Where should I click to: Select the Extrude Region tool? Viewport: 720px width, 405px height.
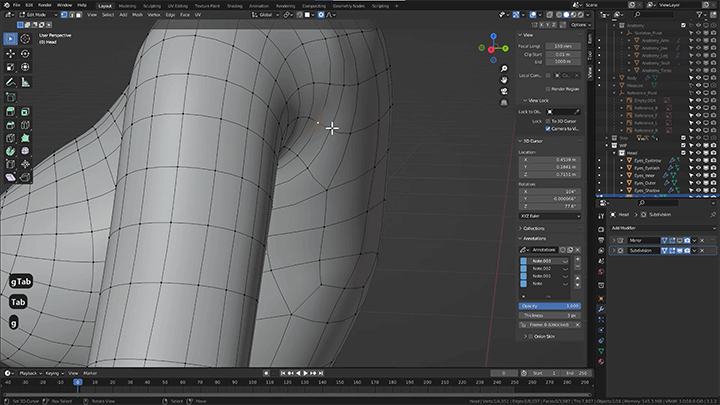point(11,112)
